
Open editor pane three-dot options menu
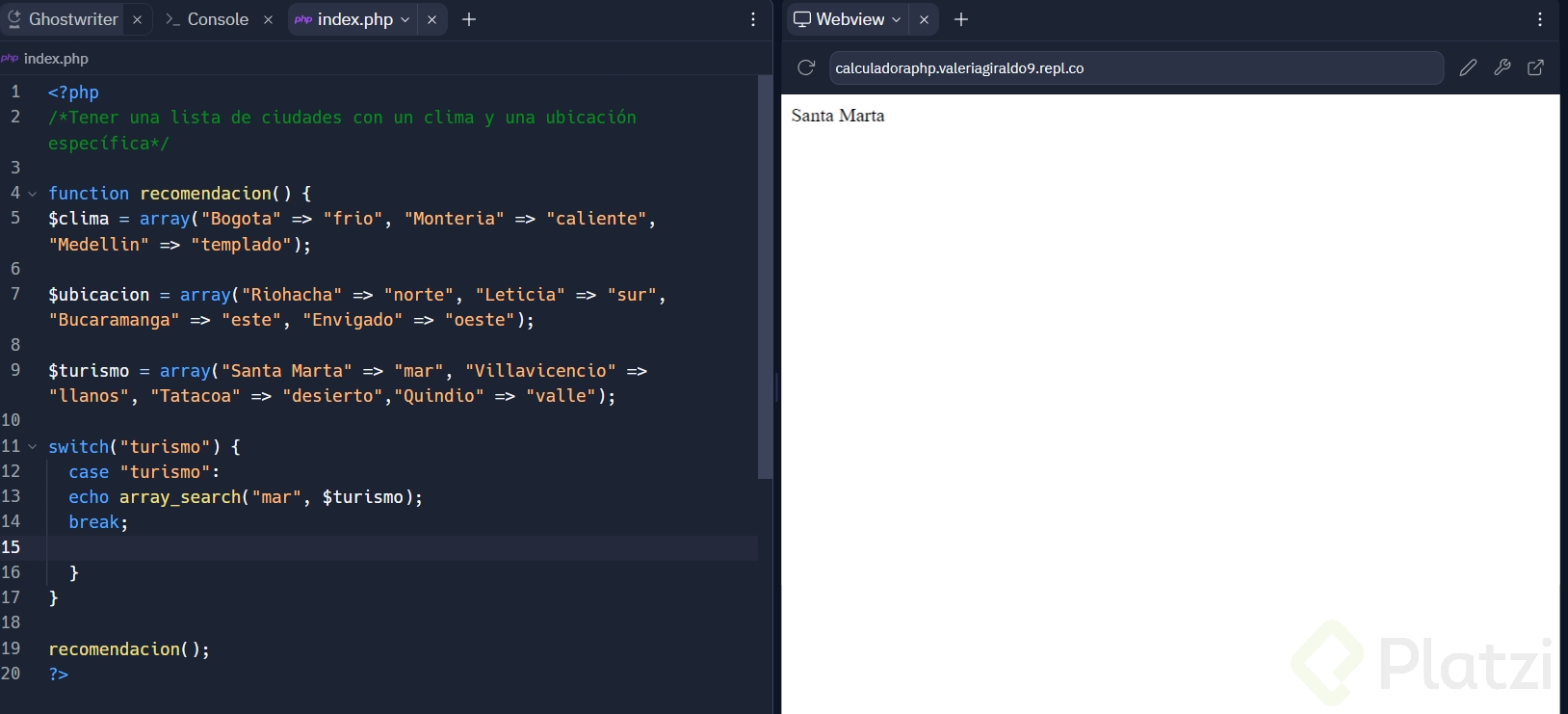(x=753, y=19)
